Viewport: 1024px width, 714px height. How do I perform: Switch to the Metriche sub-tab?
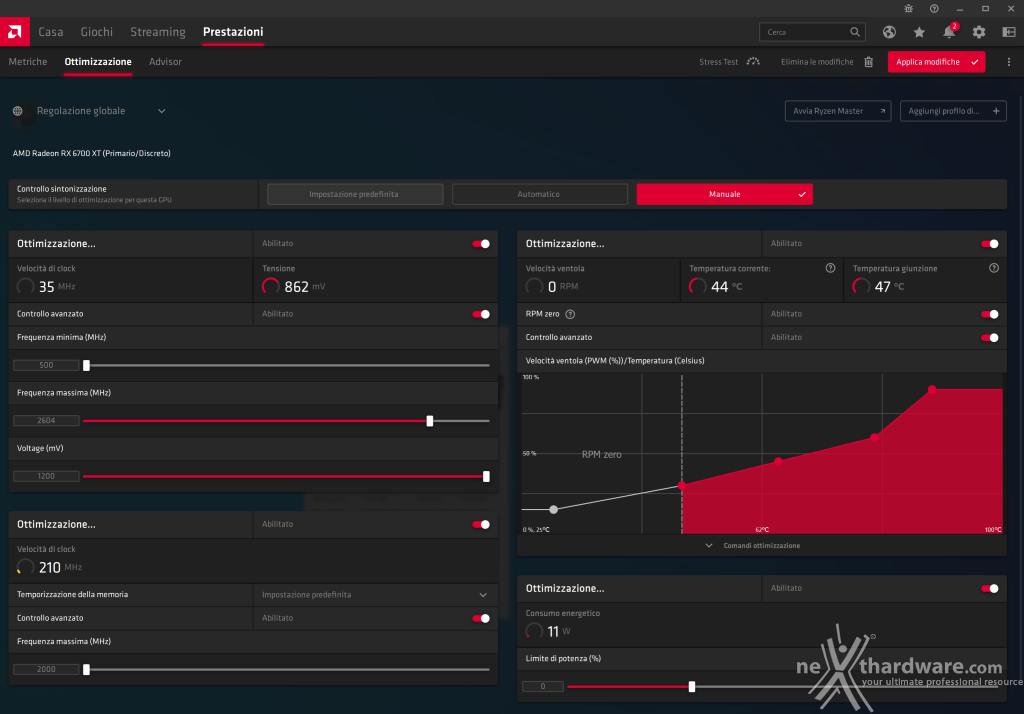[x=27, y=62]
